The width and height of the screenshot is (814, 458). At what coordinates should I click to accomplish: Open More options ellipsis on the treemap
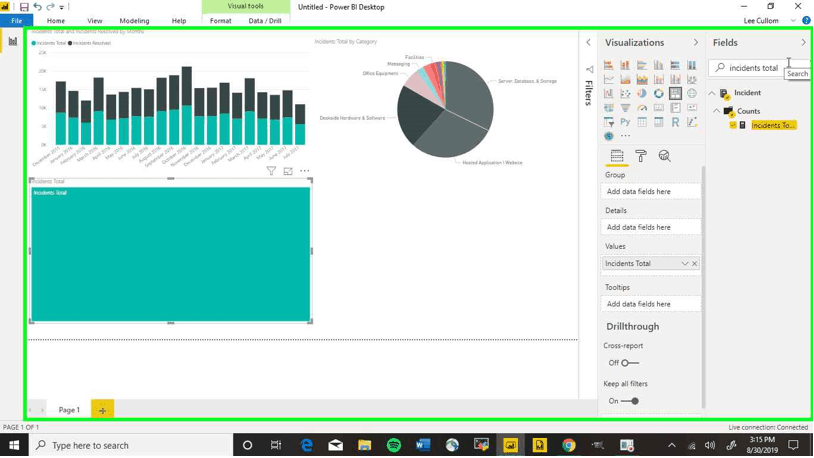305,171
